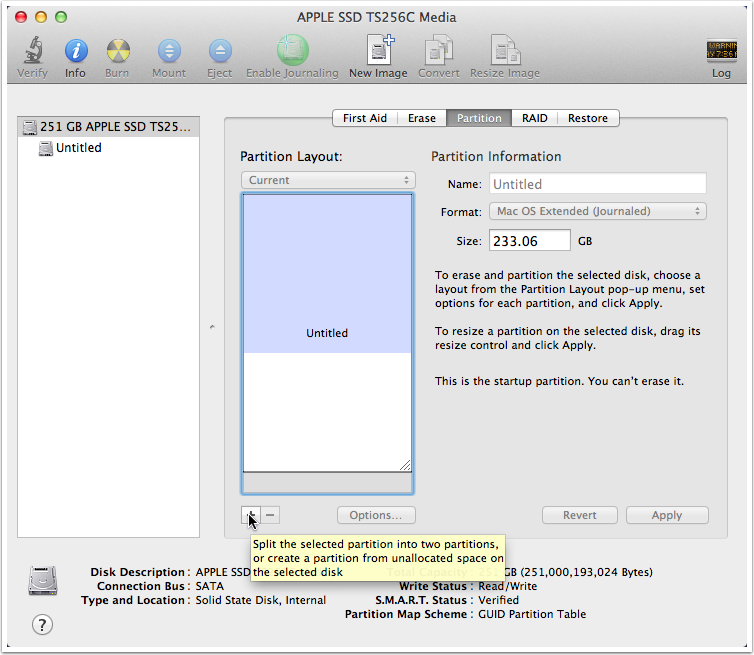Screen dimensions: 754x655
Task: Click the Size field showing 233.06
Action: pos(529,240)
